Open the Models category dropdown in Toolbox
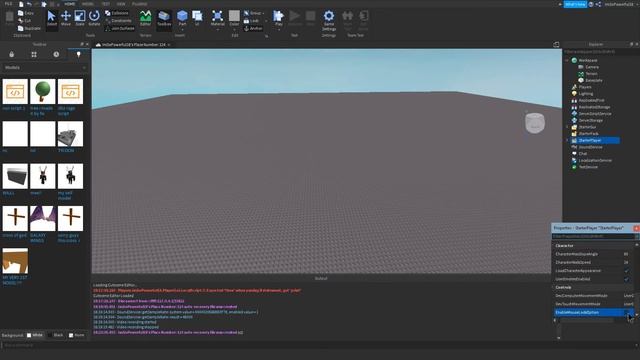 (x=45, y=68)
